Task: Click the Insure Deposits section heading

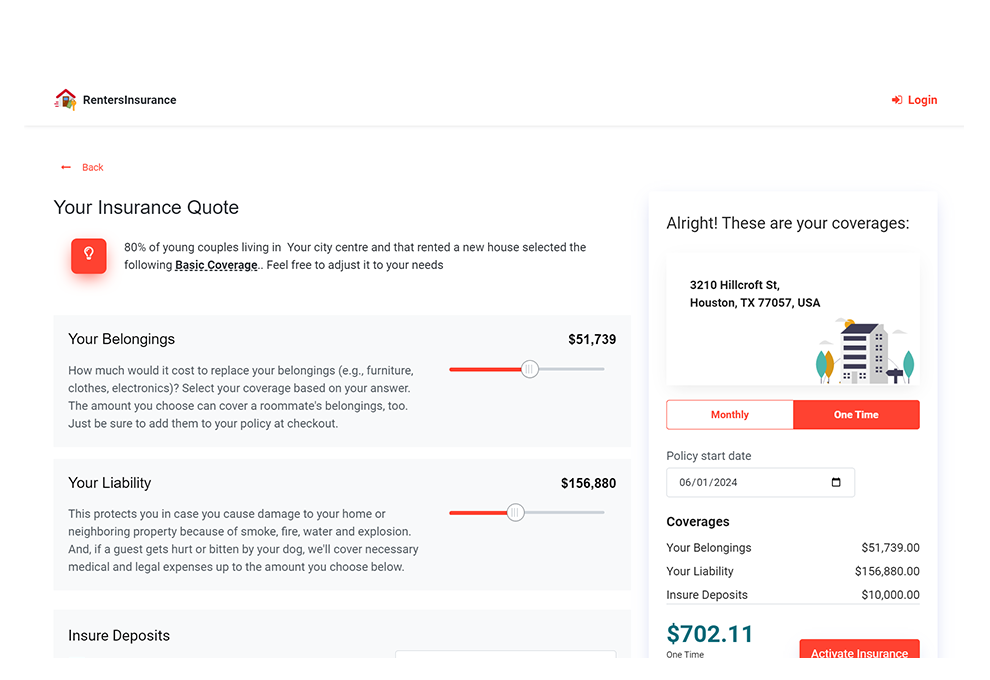Action: [x=119, y=636]
